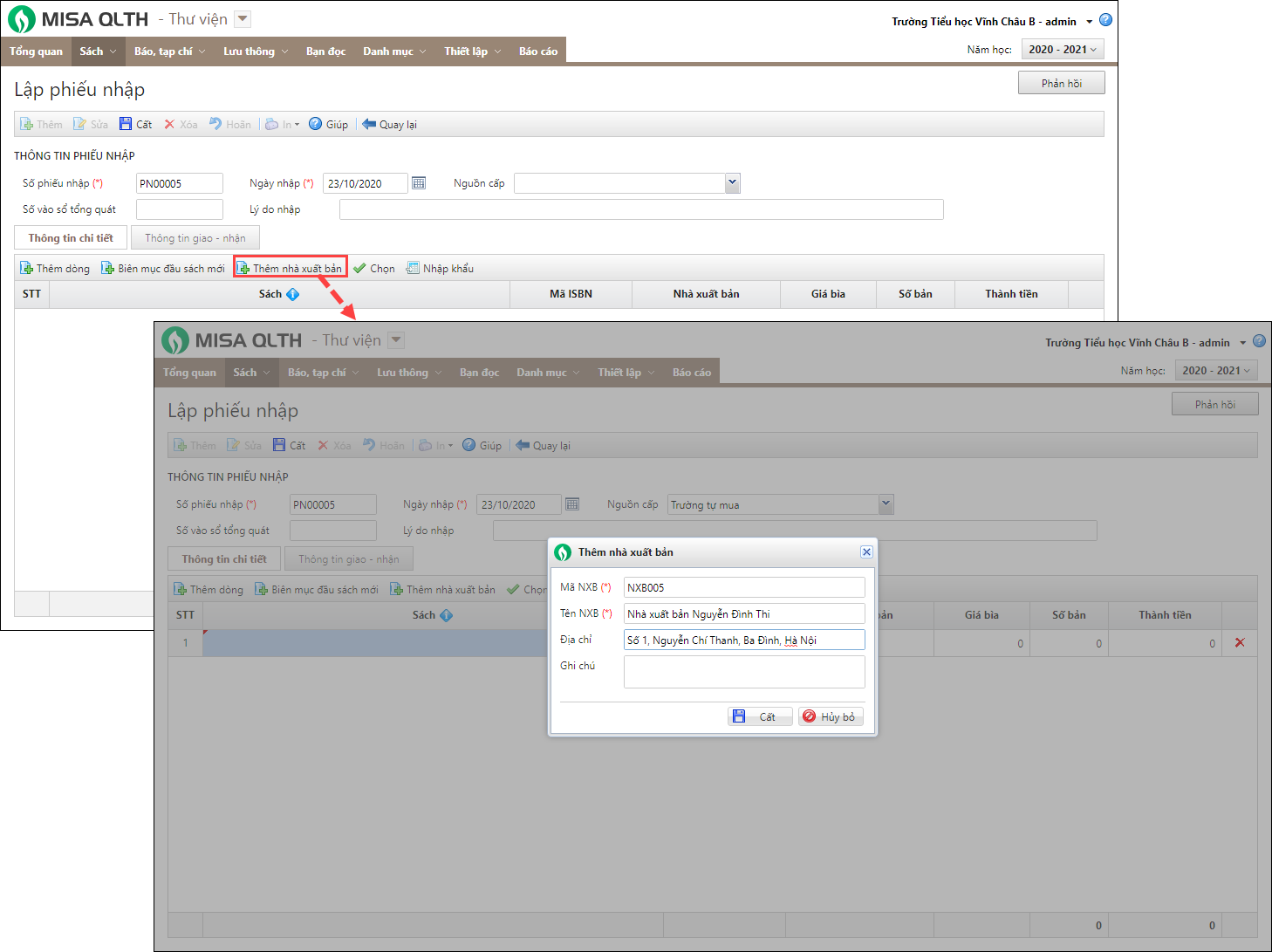Click Giúp help icon in front window toolbar

tap(469, 445)
